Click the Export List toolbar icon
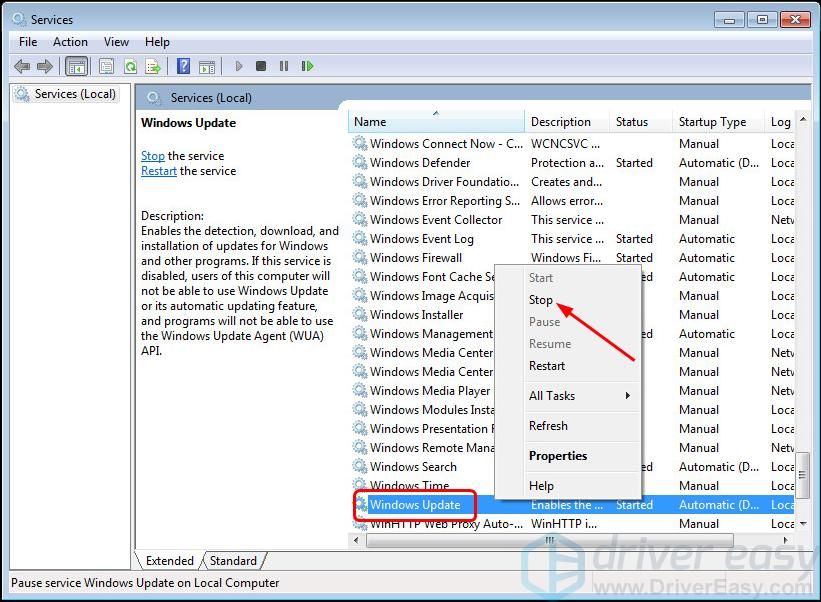 (x=153, y=66)
